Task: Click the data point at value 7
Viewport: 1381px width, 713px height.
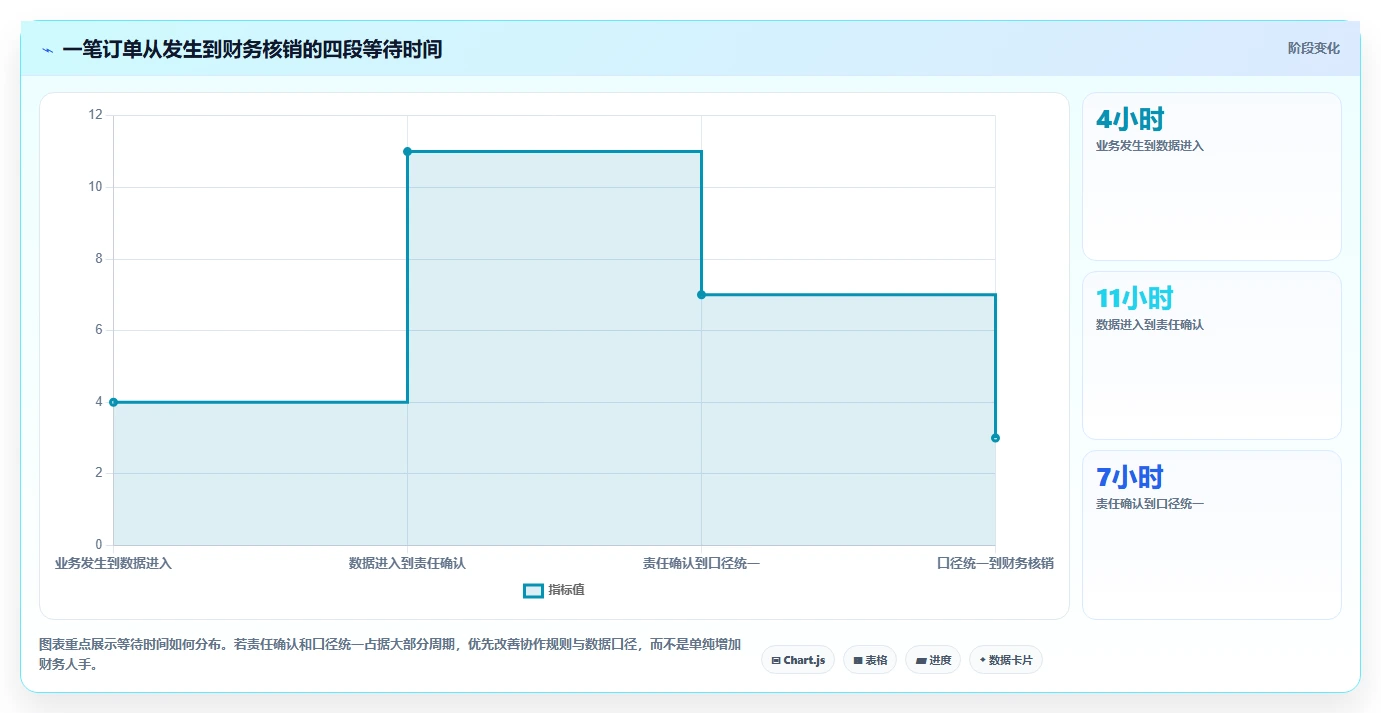Action: point(701,294)
